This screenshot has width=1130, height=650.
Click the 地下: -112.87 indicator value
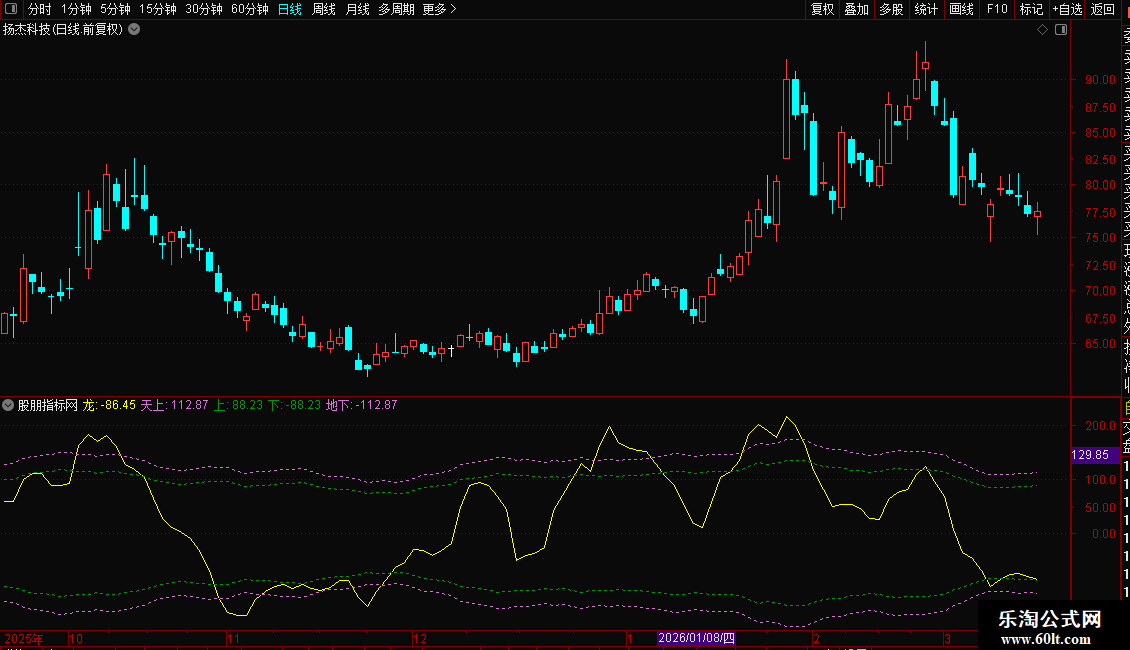click(361, 405)
